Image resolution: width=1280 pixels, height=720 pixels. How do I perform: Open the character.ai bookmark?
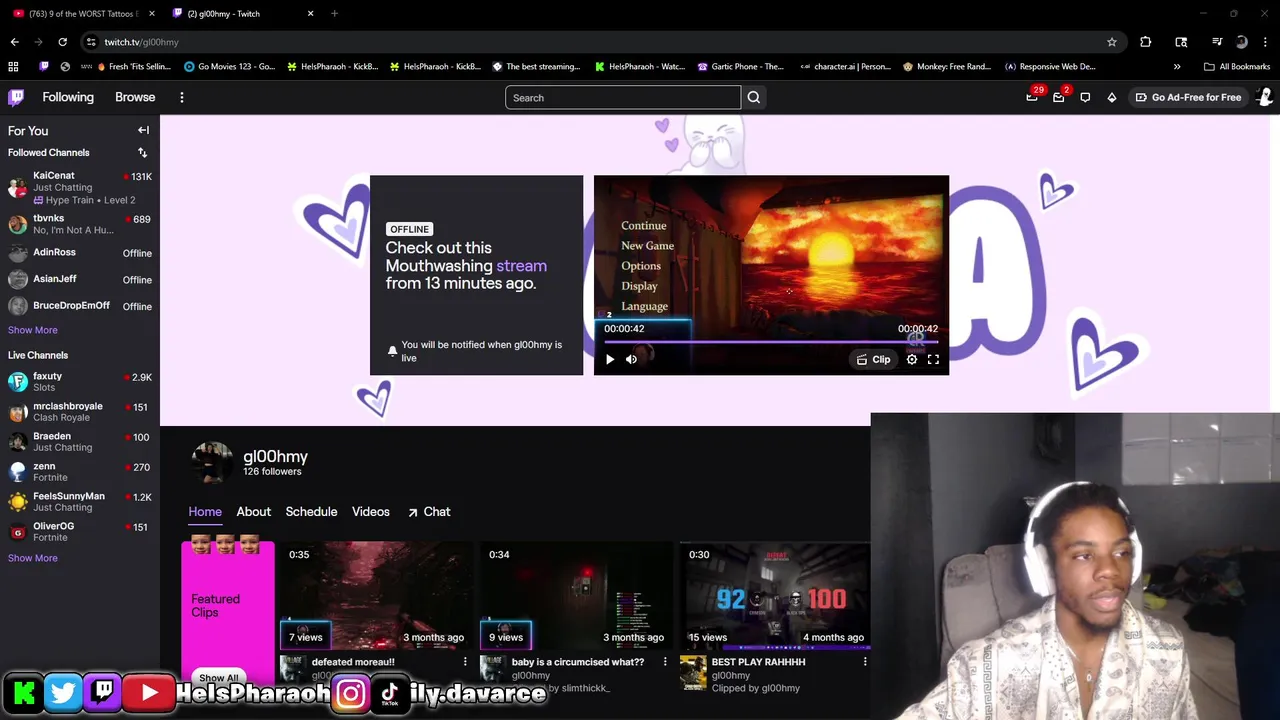pos(845,66)
